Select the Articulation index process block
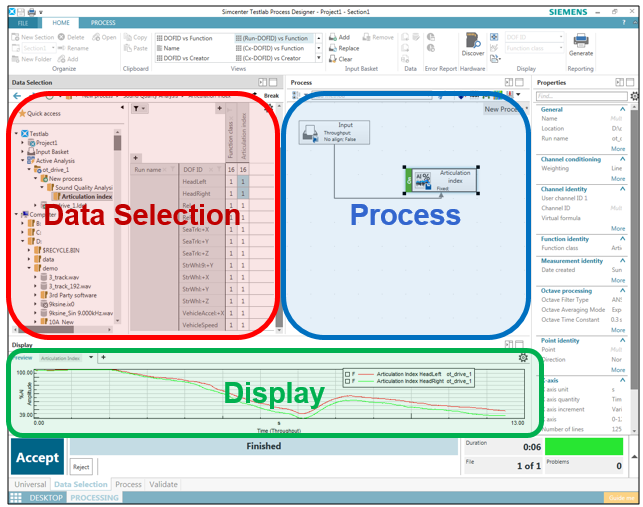The width and height of the screenshot is (643, 507). pos(442,180)
